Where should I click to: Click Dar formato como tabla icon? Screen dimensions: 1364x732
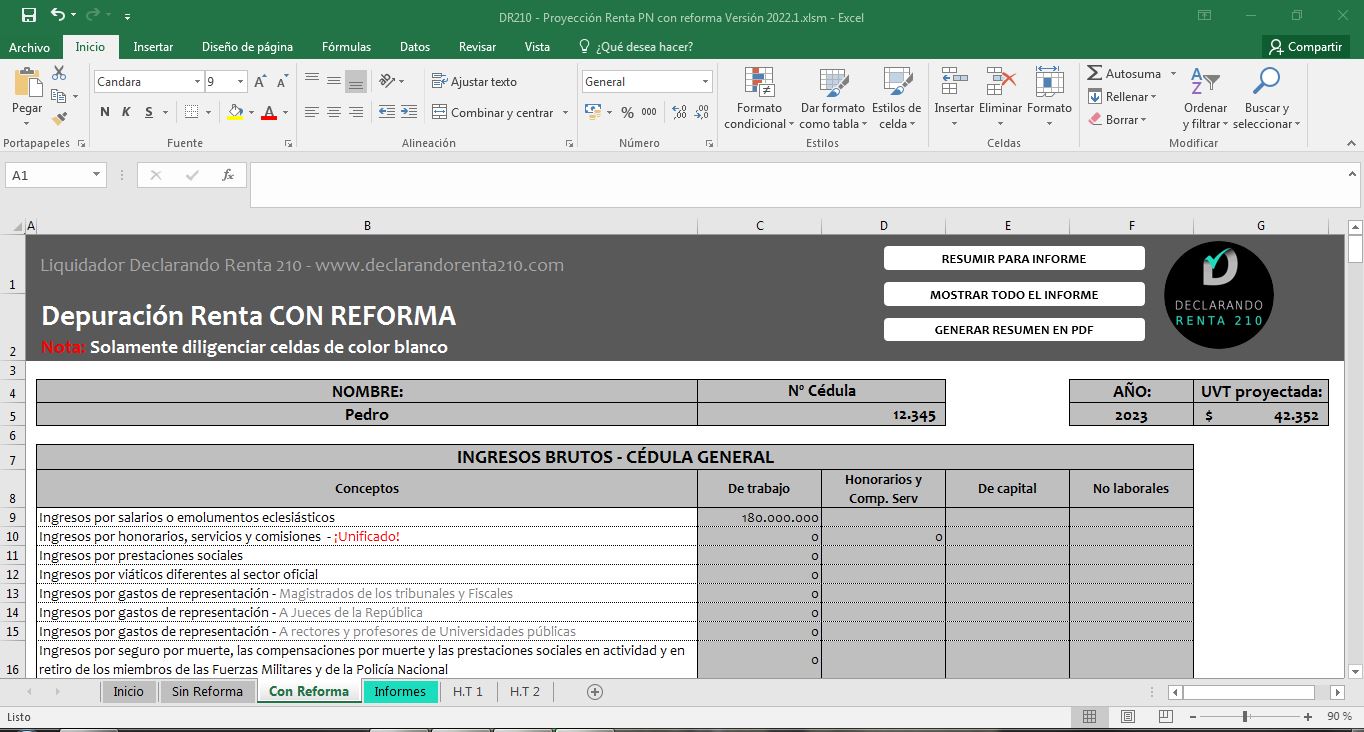tap(832, 82)
